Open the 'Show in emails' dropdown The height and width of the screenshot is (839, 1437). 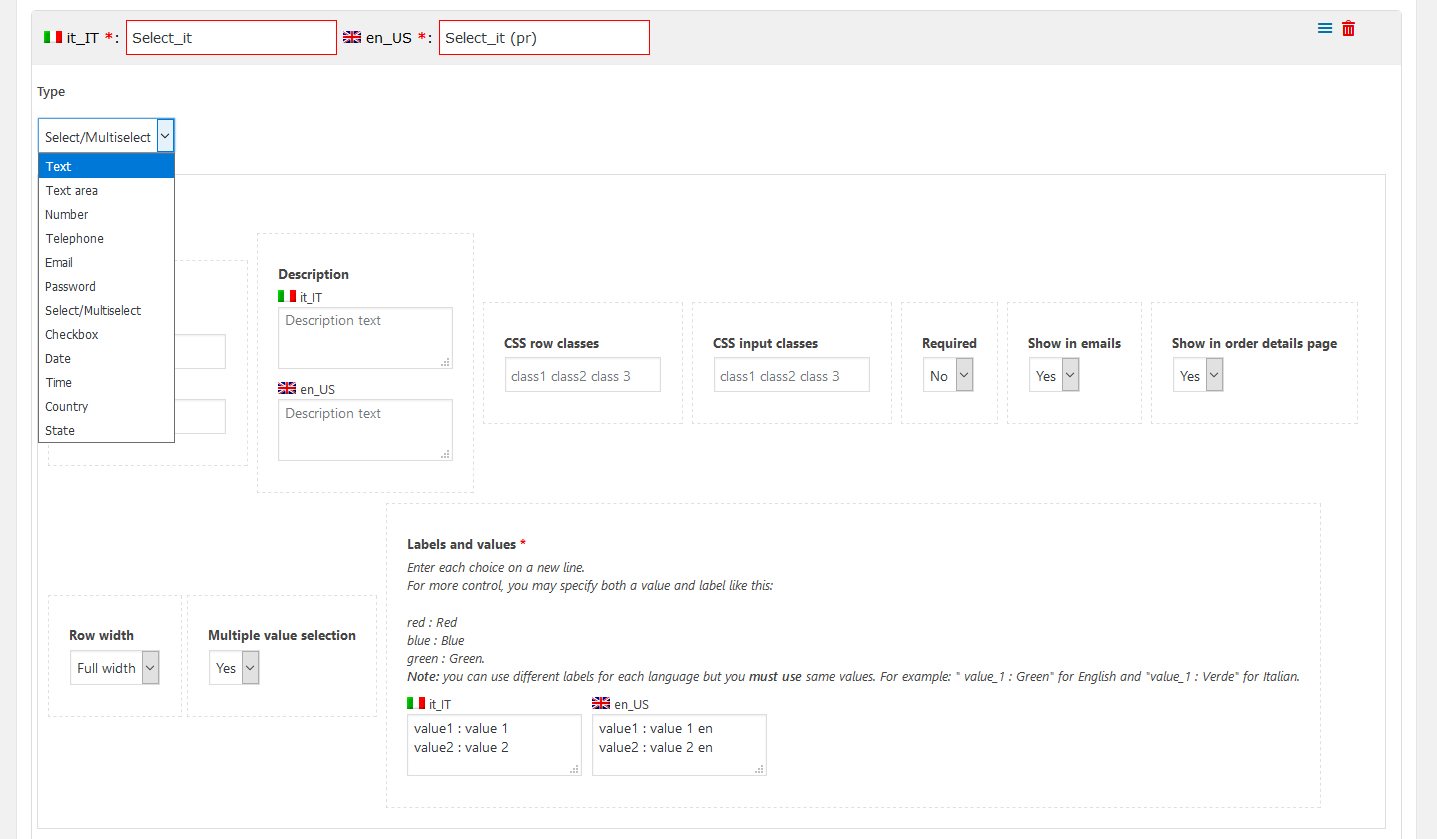[1055, 376]
